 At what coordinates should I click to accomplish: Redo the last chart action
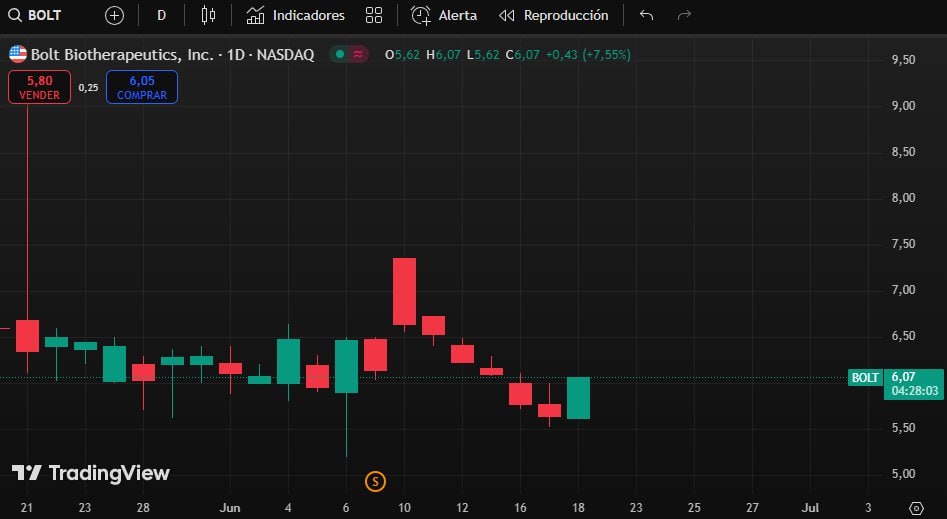(x=684, y=15)
